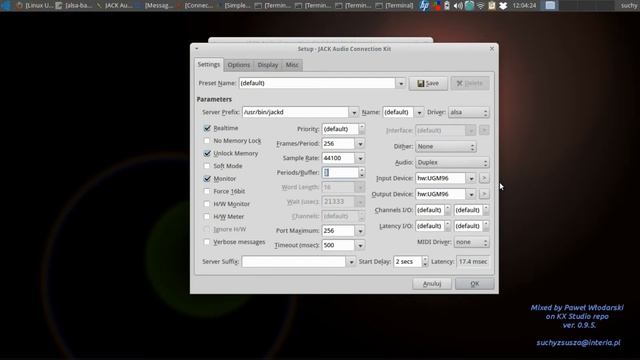Open the Audio Duplex dropdown
The width and height of the screenshot is (640, 360).
452,162
